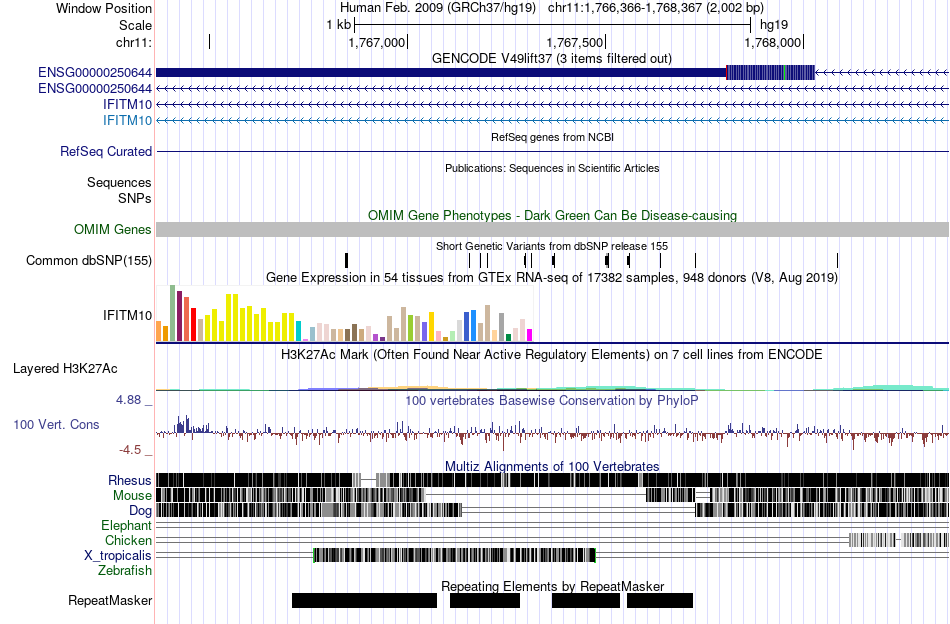Click the -4.5 lower conservation scale value
The height and width of the screenshot is (624, 950).
pos(130,450)
